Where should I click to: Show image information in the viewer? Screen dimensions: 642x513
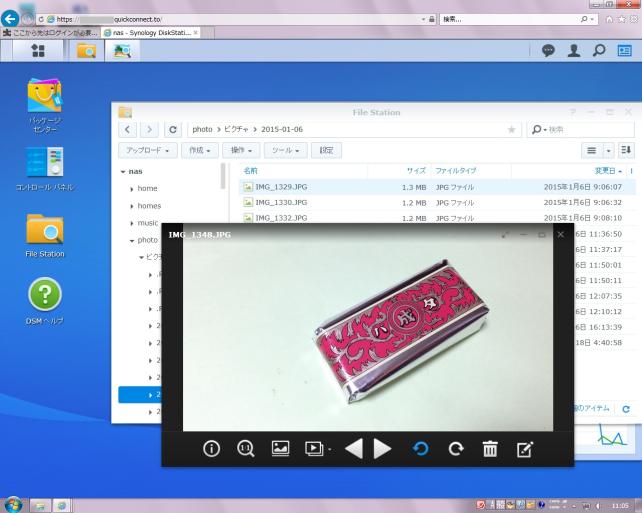211,449
